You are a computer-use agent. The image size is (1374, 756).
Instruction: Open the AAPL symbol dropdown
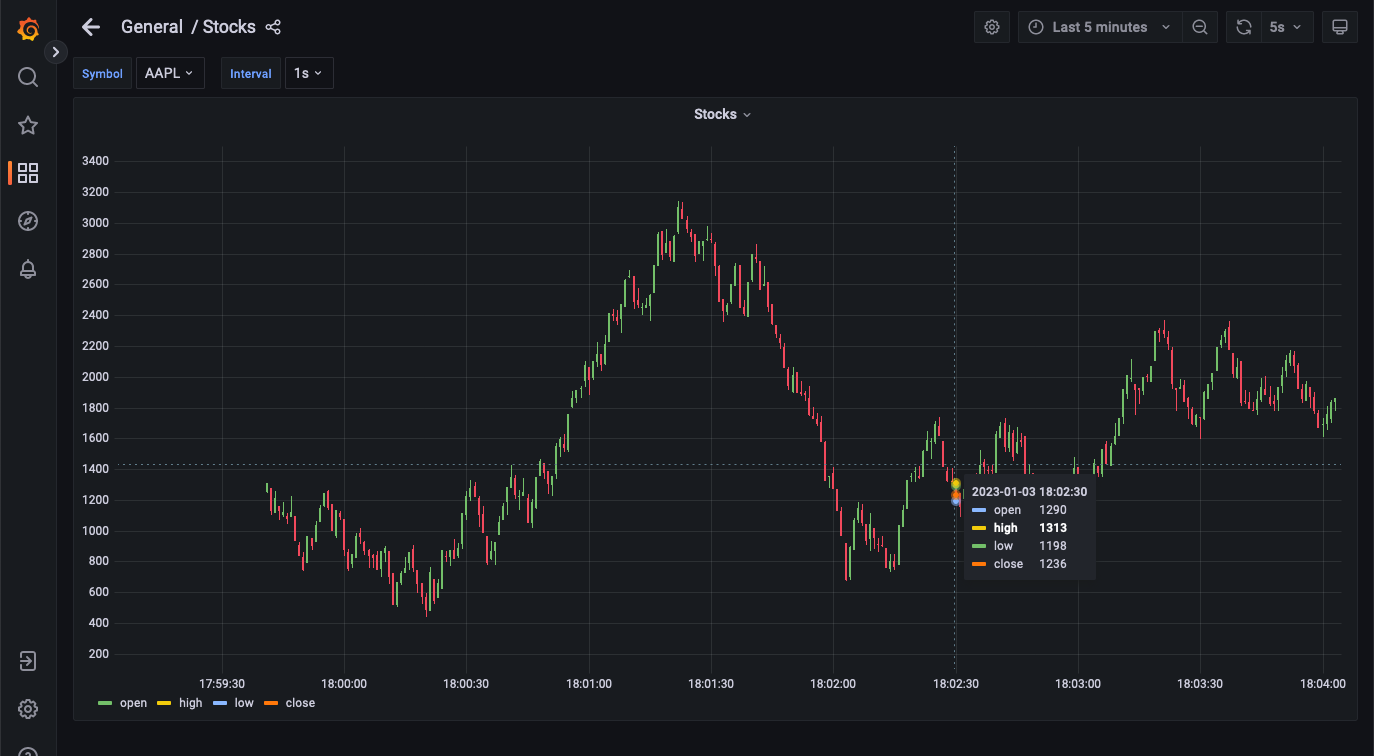[169, 73]
